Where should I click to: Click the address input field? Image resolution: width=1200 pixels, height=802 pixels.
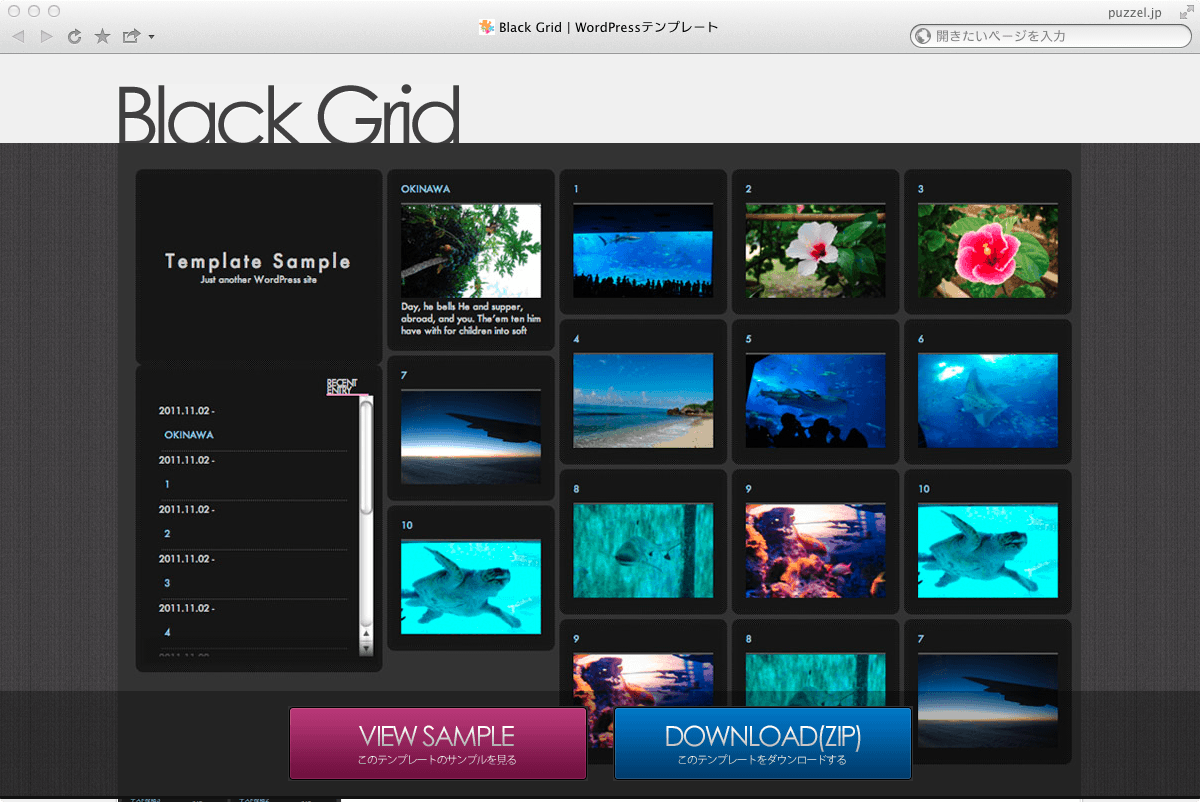1060,36
